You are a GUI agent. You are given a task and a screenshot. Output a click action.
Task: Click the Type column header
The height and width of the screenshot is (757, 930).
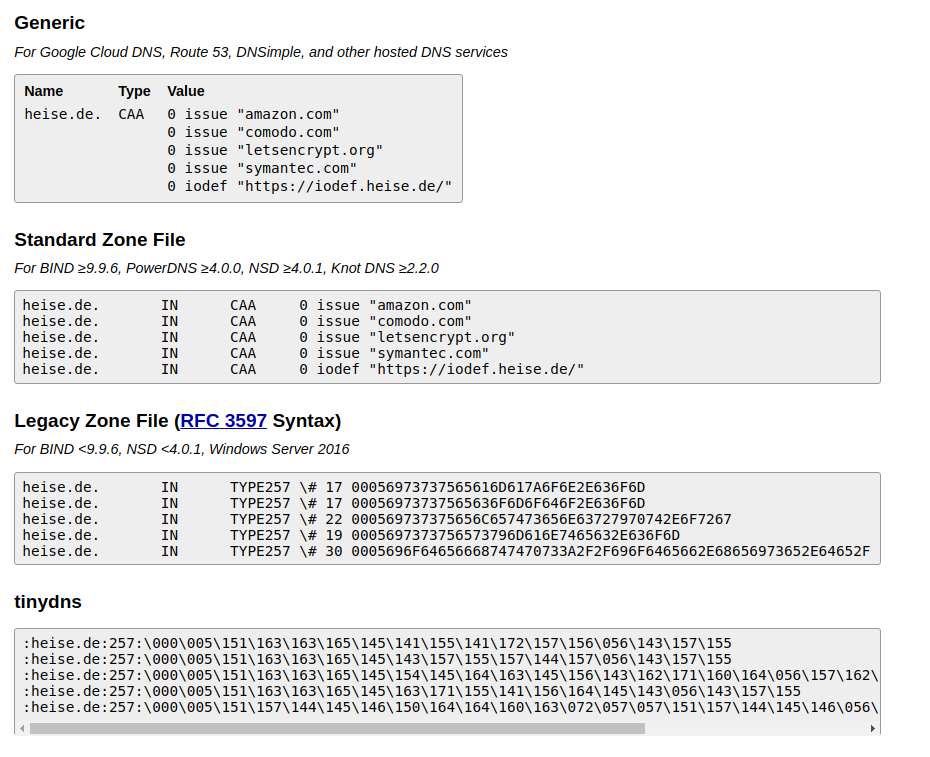134,91
